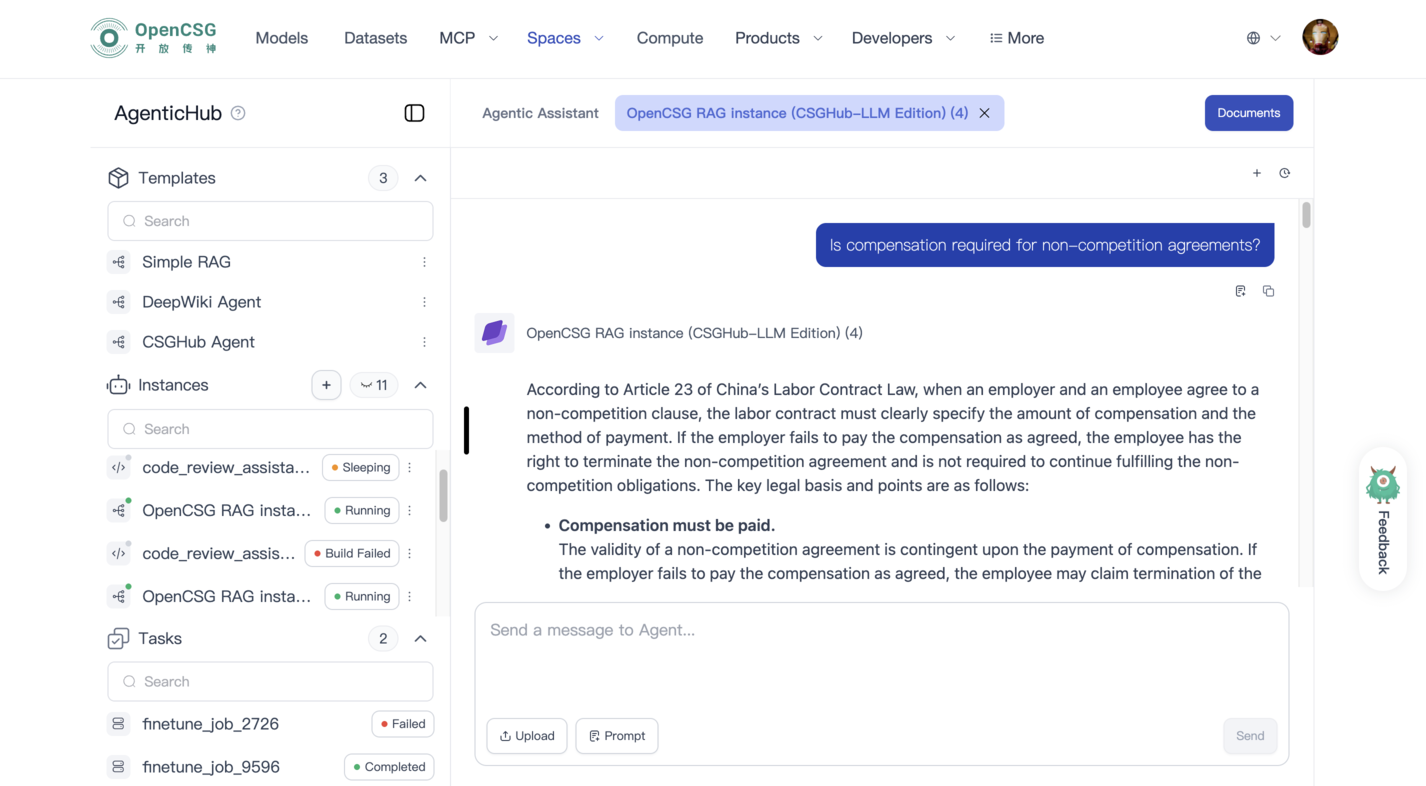
Task: Start a new chat with plus icon
Action: coord(1257,173)
